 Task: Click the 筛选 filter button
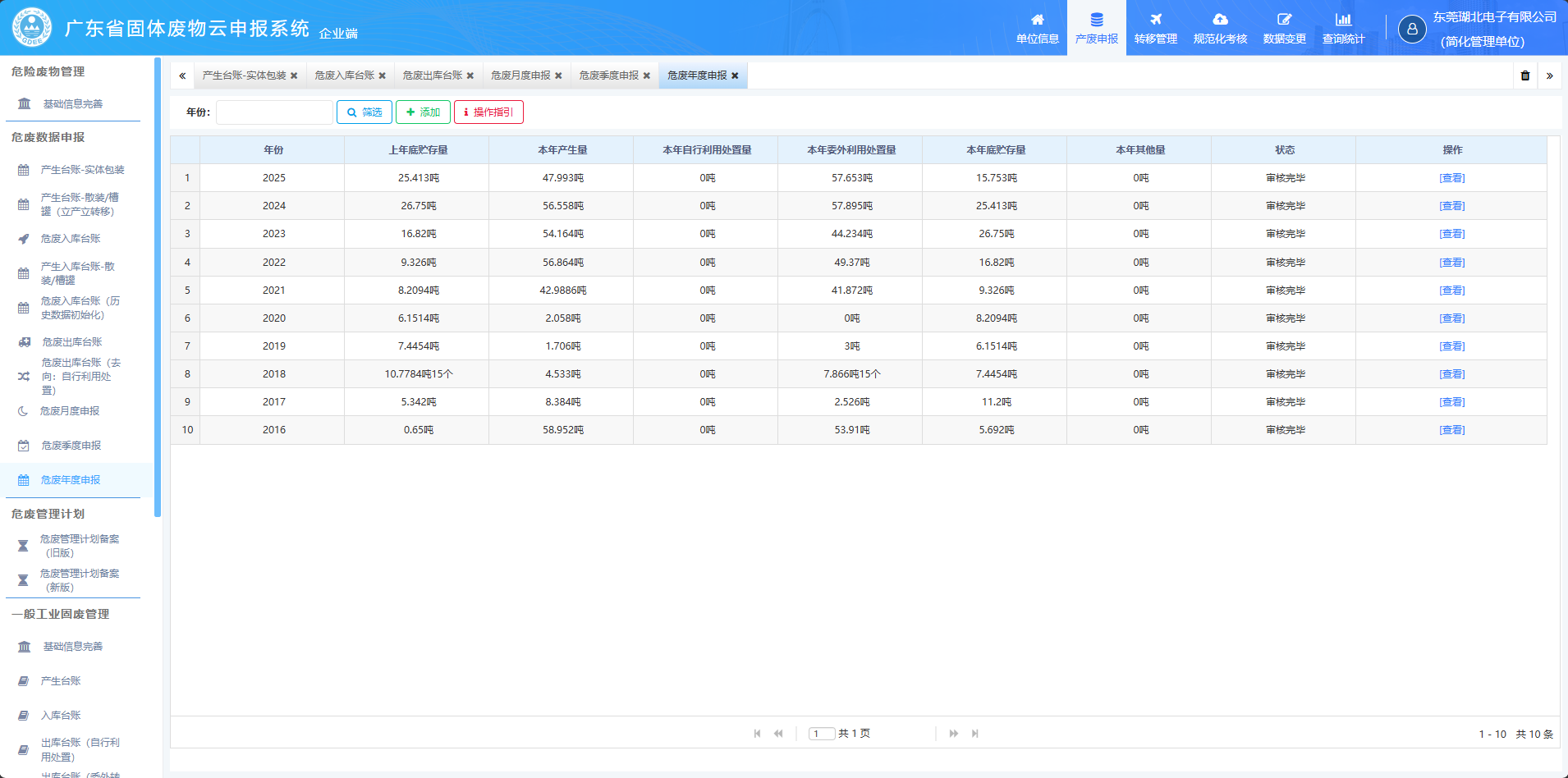(x=364, y=112)
